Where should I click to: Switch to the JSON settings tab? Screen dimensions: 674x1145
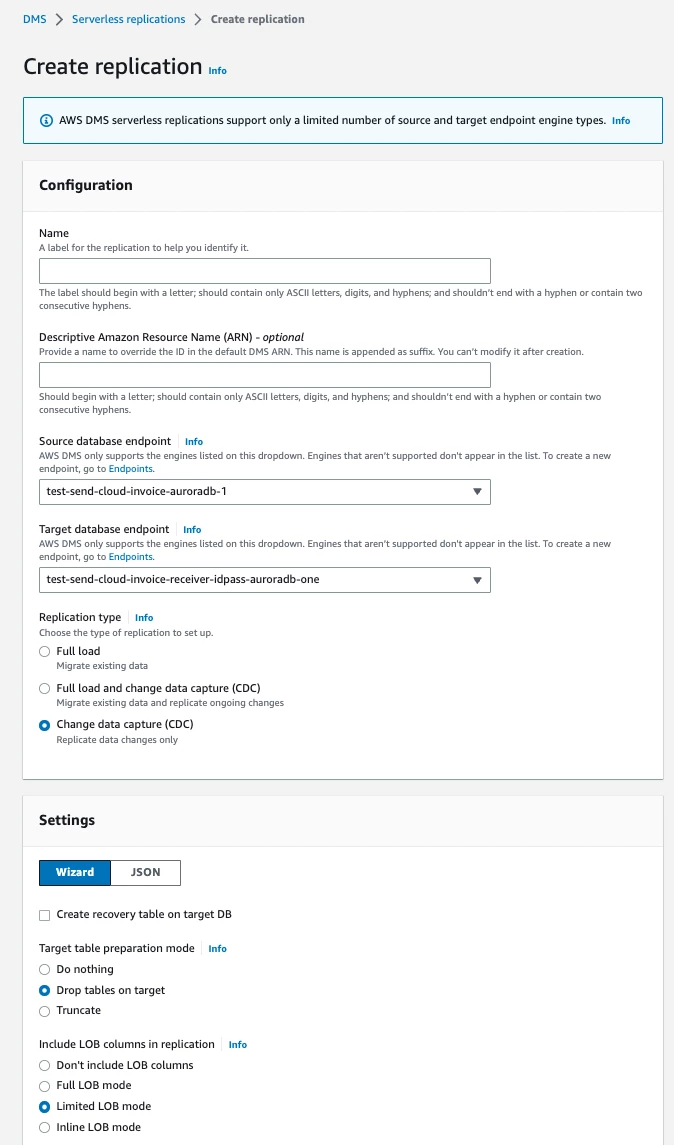(145, 873)
